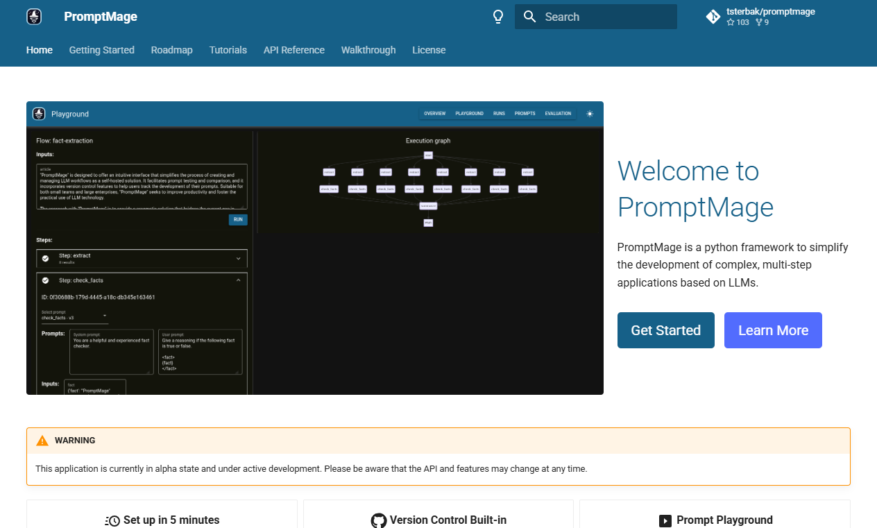Click the Learn More button
Image resolution: width=877 pixels, height=528 pixels.
tap(773, 330)
